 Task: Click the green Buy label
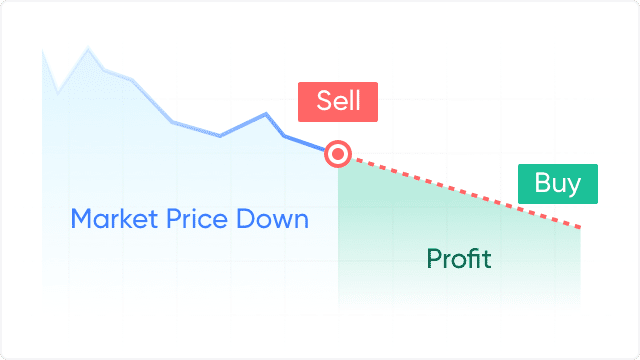click(558, 184)
